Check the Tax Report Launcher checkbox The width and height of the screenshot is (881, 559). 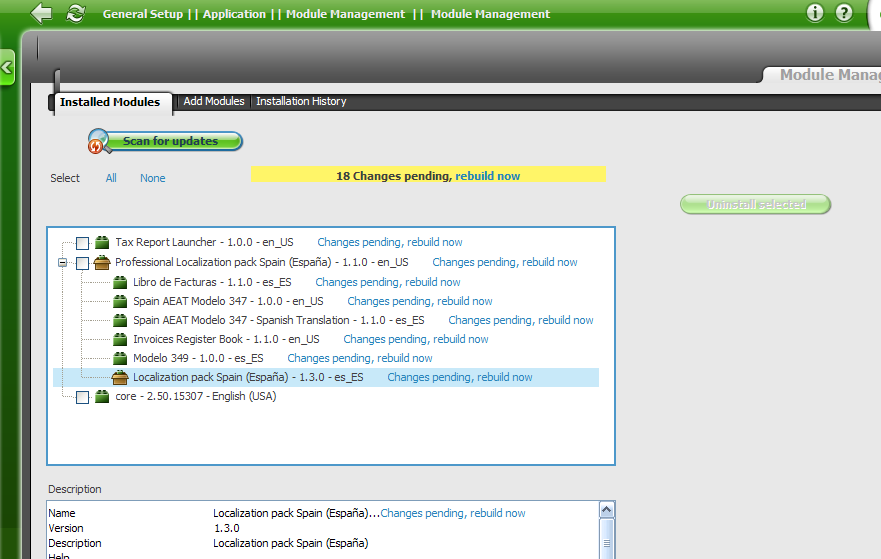pyautogui.click(x=82, y=243)
